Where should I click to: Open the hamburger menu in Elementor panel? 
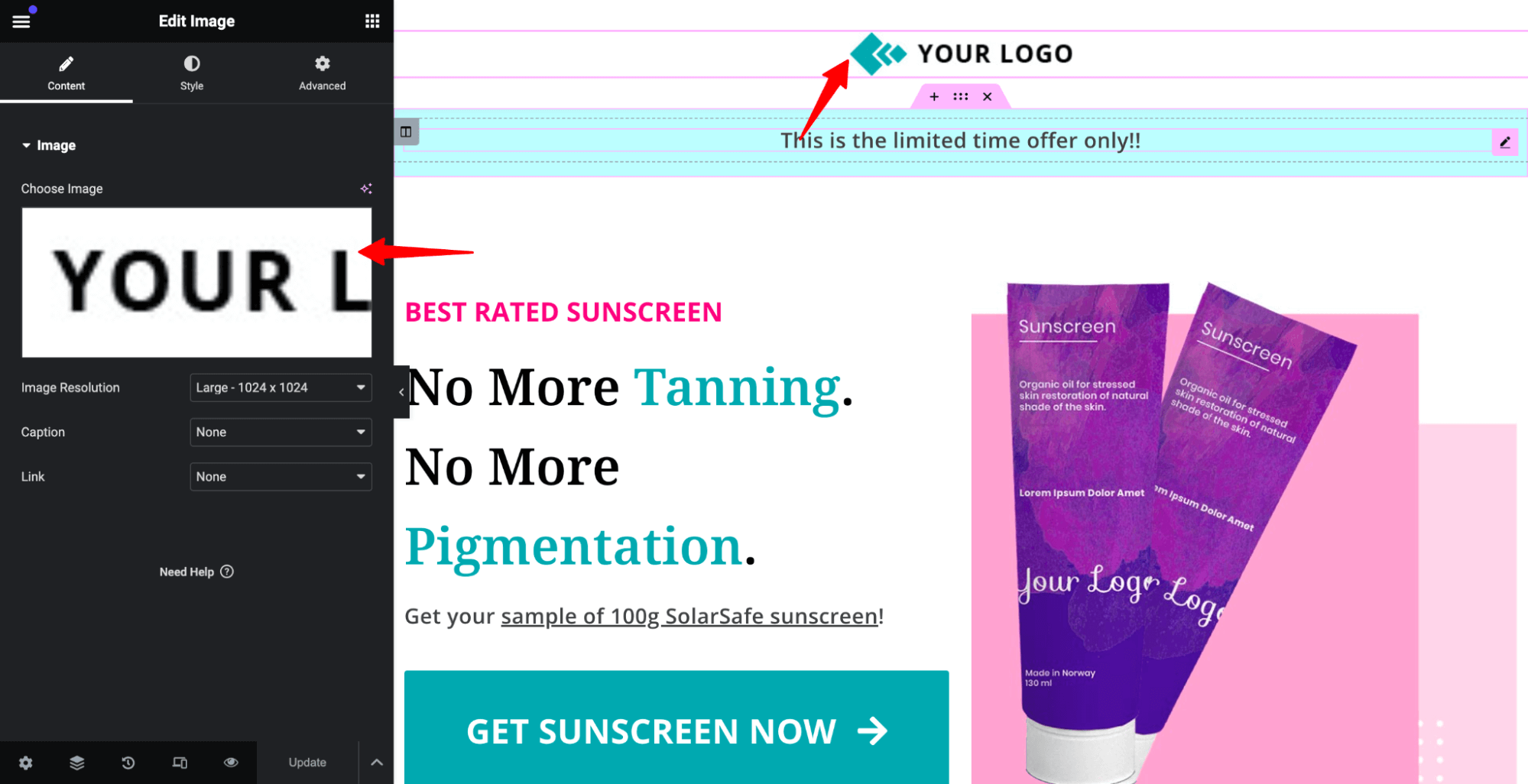(21, 21)
